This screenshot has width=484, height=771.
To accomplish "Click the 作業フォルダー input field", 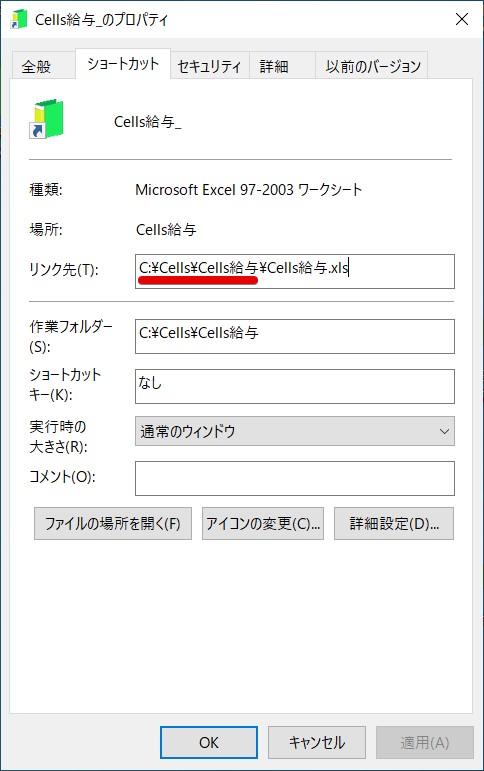I will tap(295, 336).
